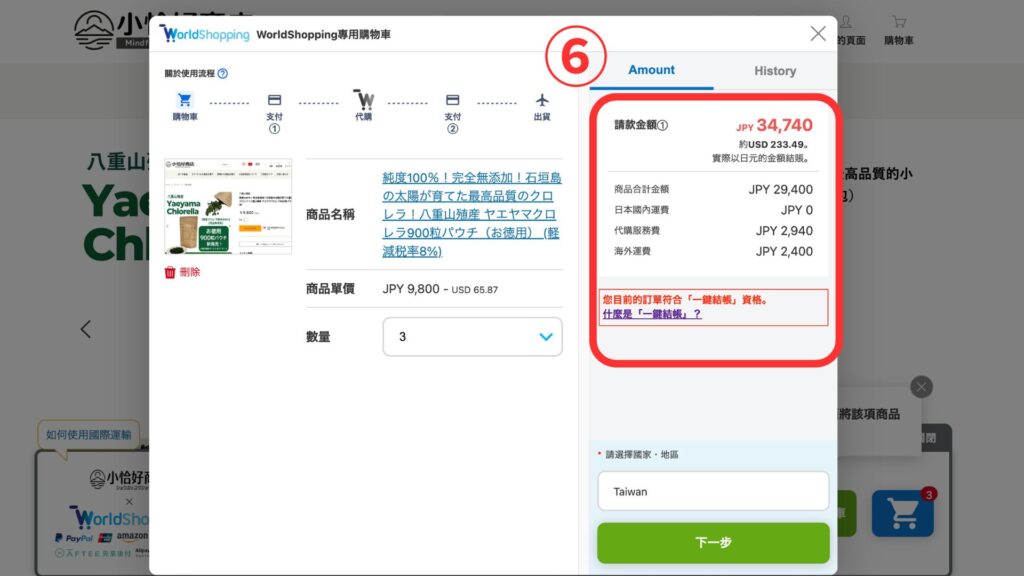Open the 數量 quantity dropdown
The height and width of the screenshot is (576, 1024).
[x=472, y=337]
